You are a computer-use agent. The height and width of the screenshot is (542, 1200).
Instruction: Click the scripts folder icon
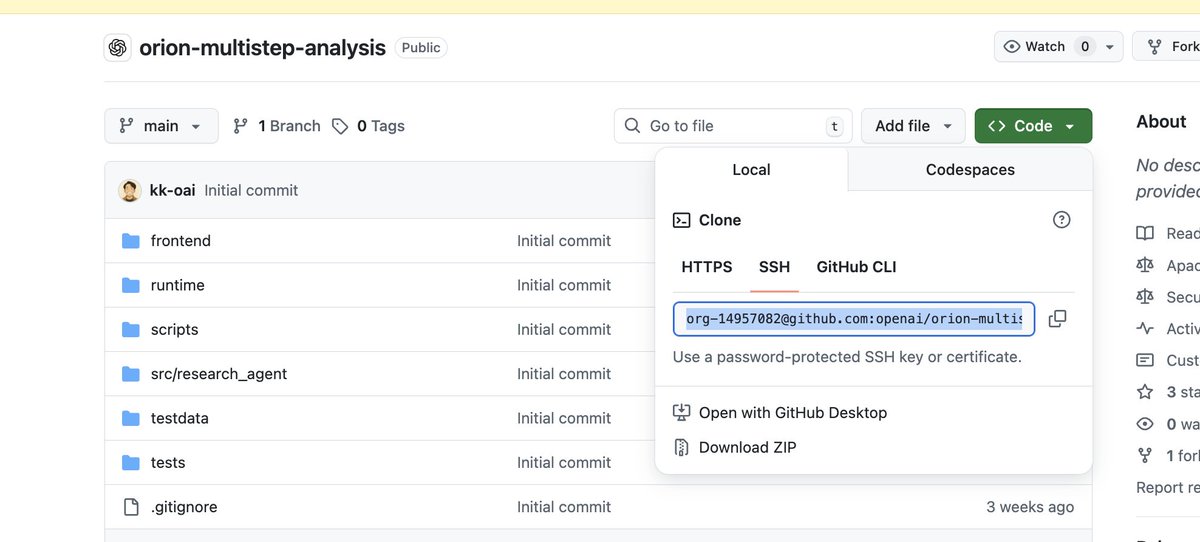(x=131, y=329)
